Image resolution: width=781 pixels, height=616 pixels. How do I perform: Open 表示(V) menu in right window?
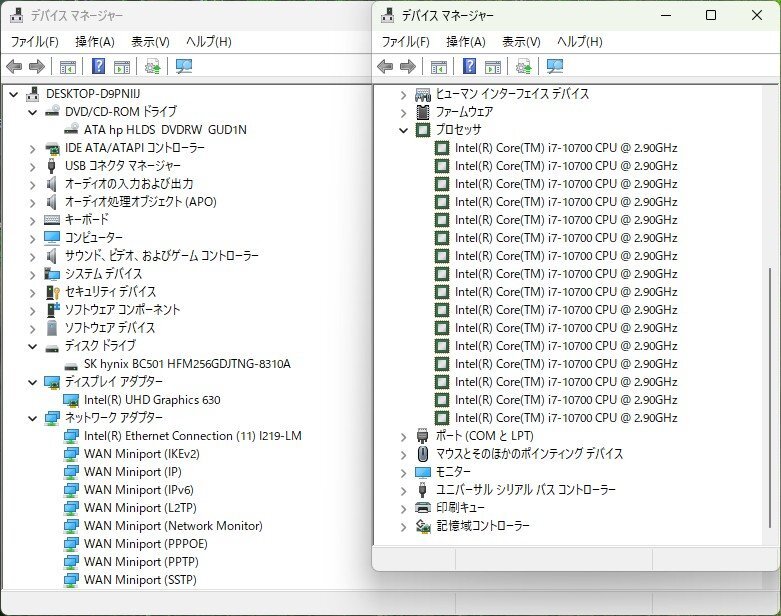point(521,41)
